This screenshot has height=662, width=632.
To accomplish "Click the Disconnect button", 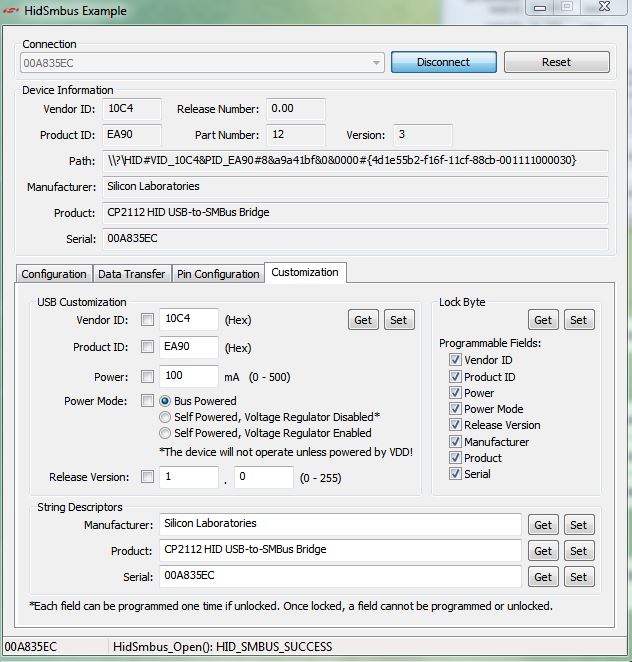I will (443, 62).
